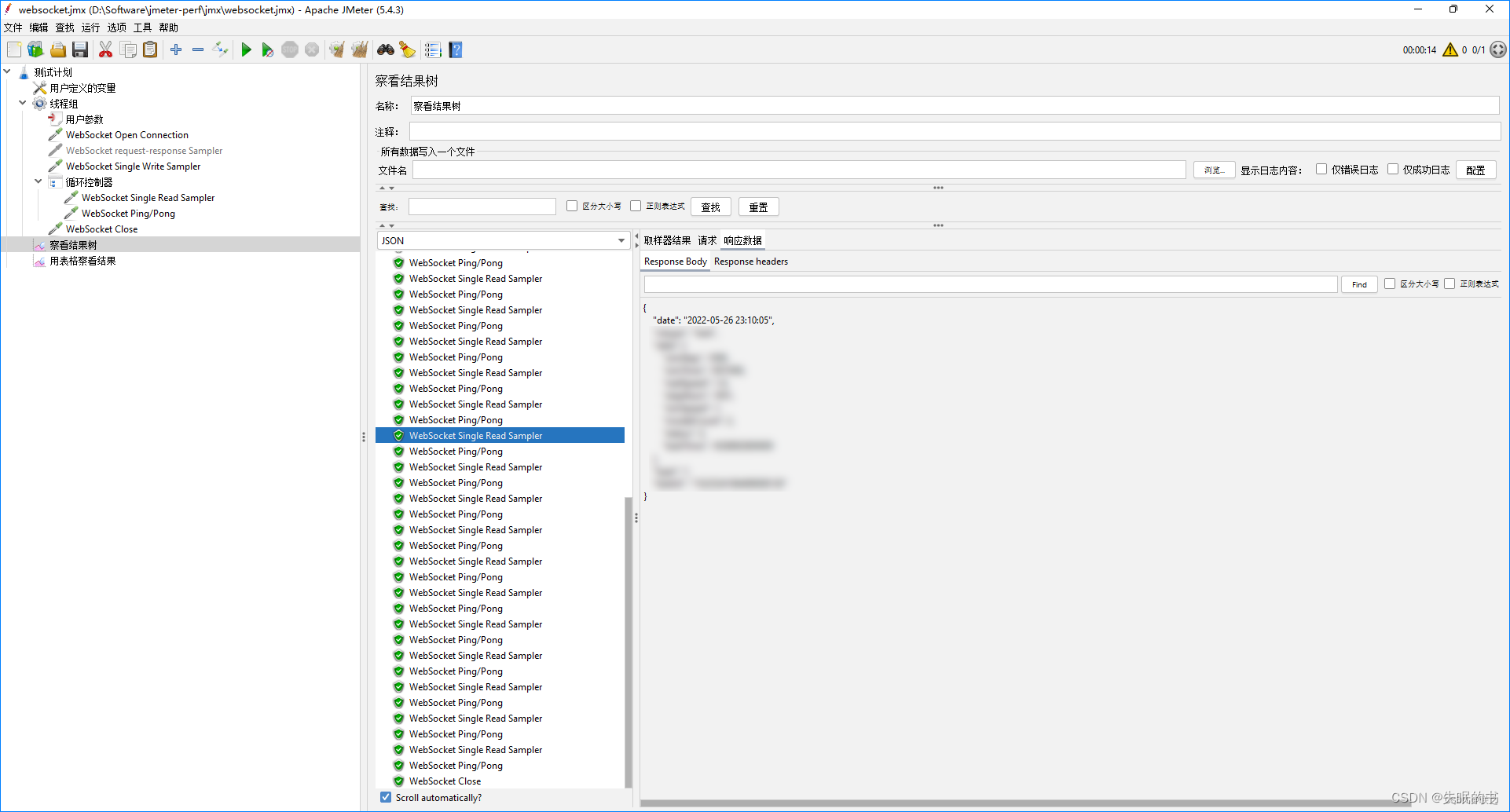Collapse the 线程组 tree node
This screenshot has width=1510, height=812.
click(23, 103)
